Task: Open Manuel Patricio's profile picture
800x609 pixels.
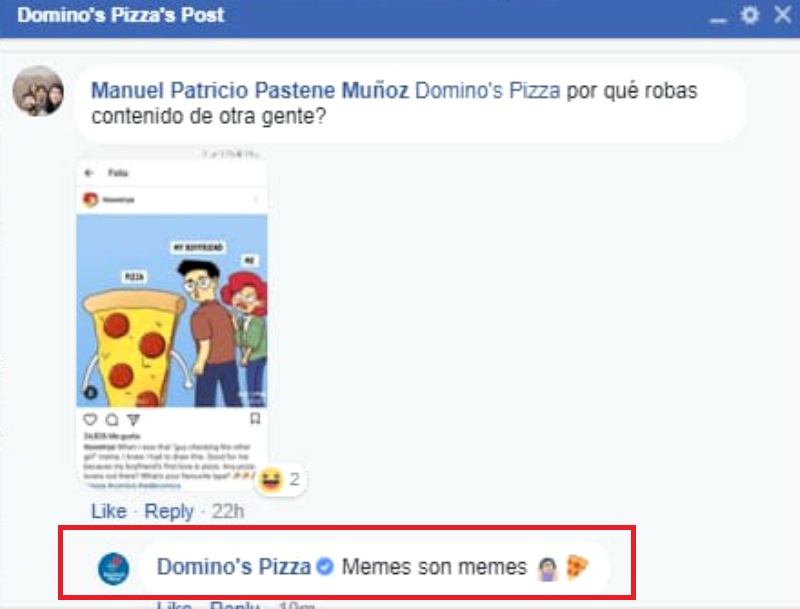Action: point(38,91)
